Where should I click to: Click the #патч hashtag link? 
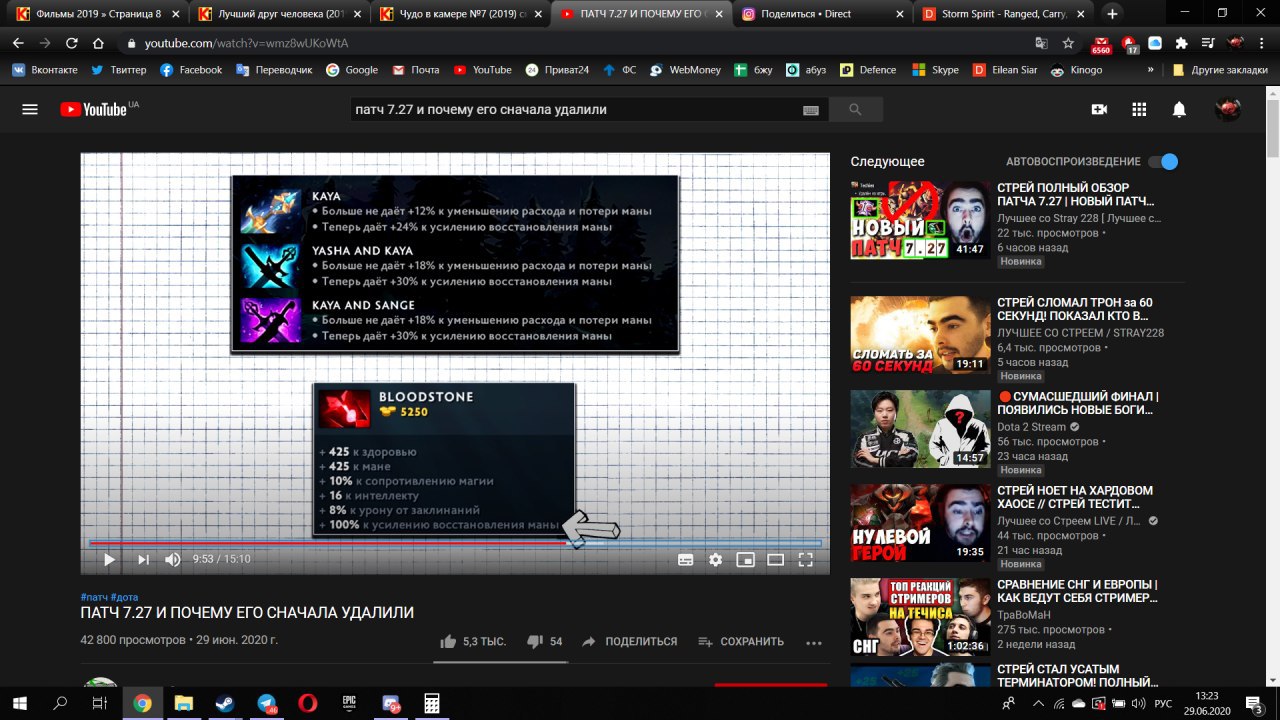tap(94, 597)
